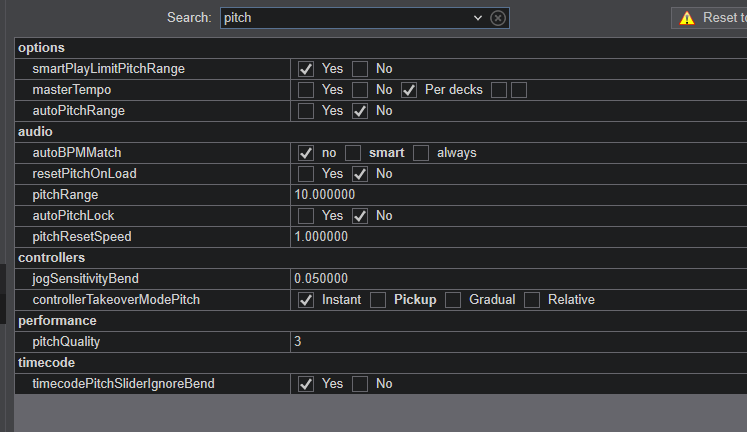Select Gradual takeover mode checkbox

(453, 300)
